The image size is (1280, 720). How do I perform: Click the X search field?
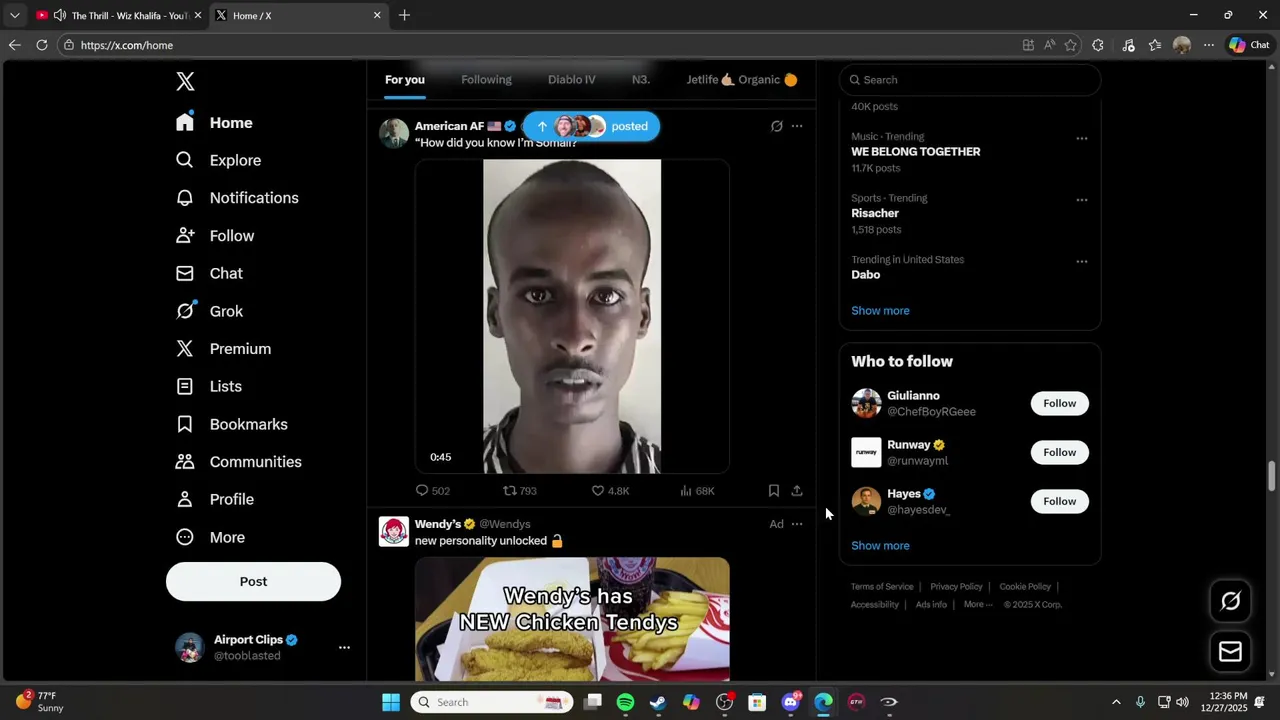(x=970, y=80)
